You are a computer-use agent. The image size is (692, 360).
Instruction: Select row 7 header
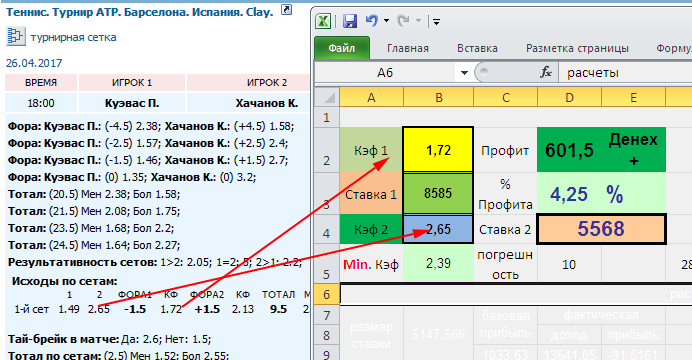[x=327, y=315]
